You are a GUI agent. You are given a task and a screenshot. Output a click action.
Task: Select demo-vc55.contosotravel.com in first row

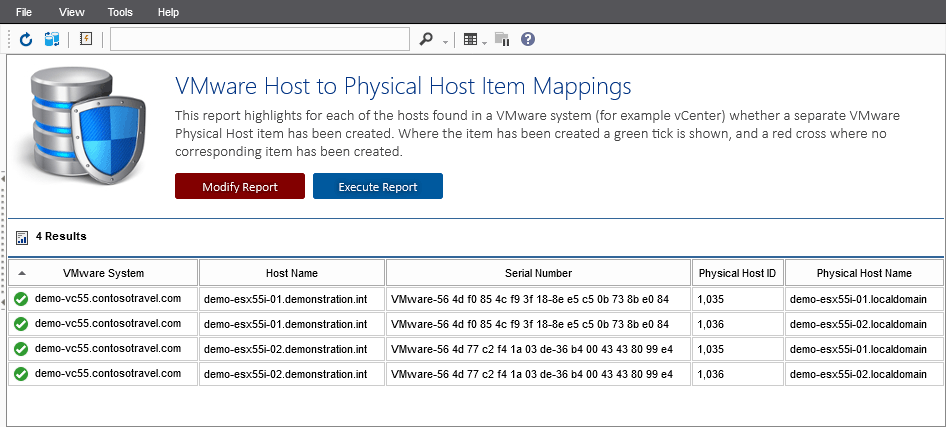(x=108, y=298)
